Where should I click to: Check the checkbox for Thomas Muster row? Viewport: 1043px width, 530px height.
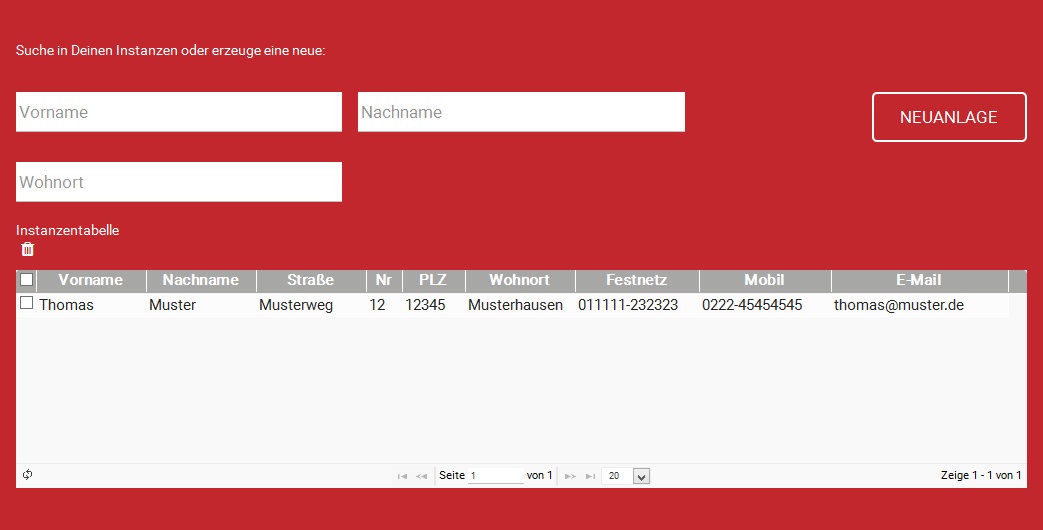27,303
